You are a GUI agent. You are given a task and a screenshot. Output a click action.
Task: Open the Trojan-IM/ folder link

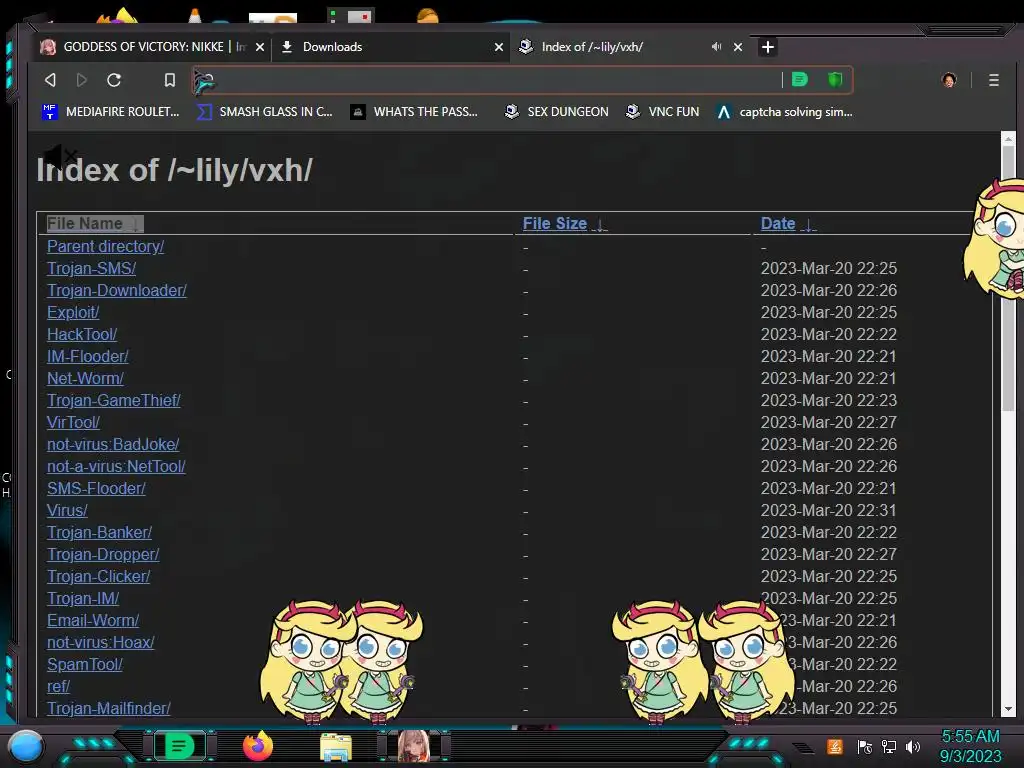tap(83, 598)
